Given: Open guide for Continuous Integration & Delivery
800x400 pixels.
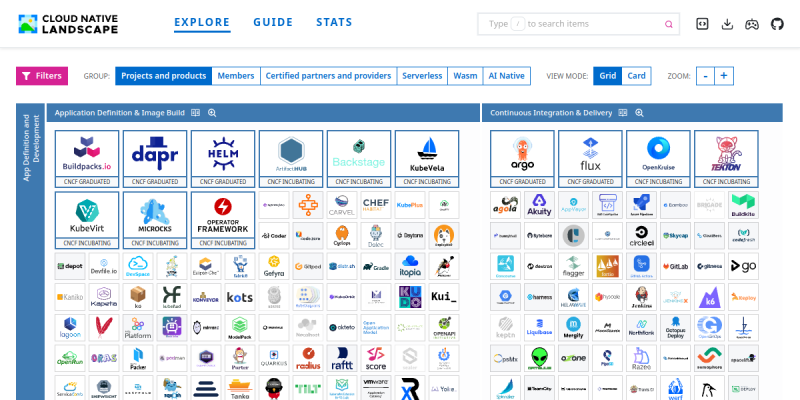Looking at the screenshot, I should point(622,113).
